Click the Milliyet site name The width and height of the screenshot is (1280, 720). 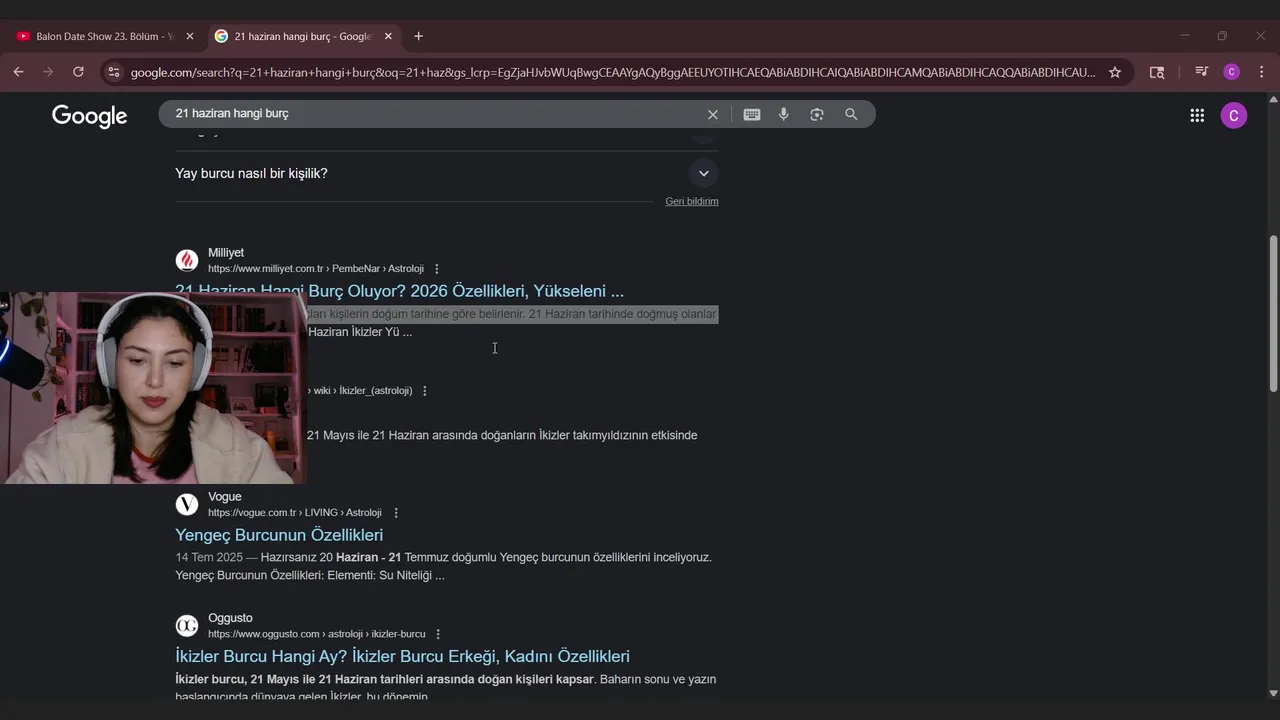(226, 253)
